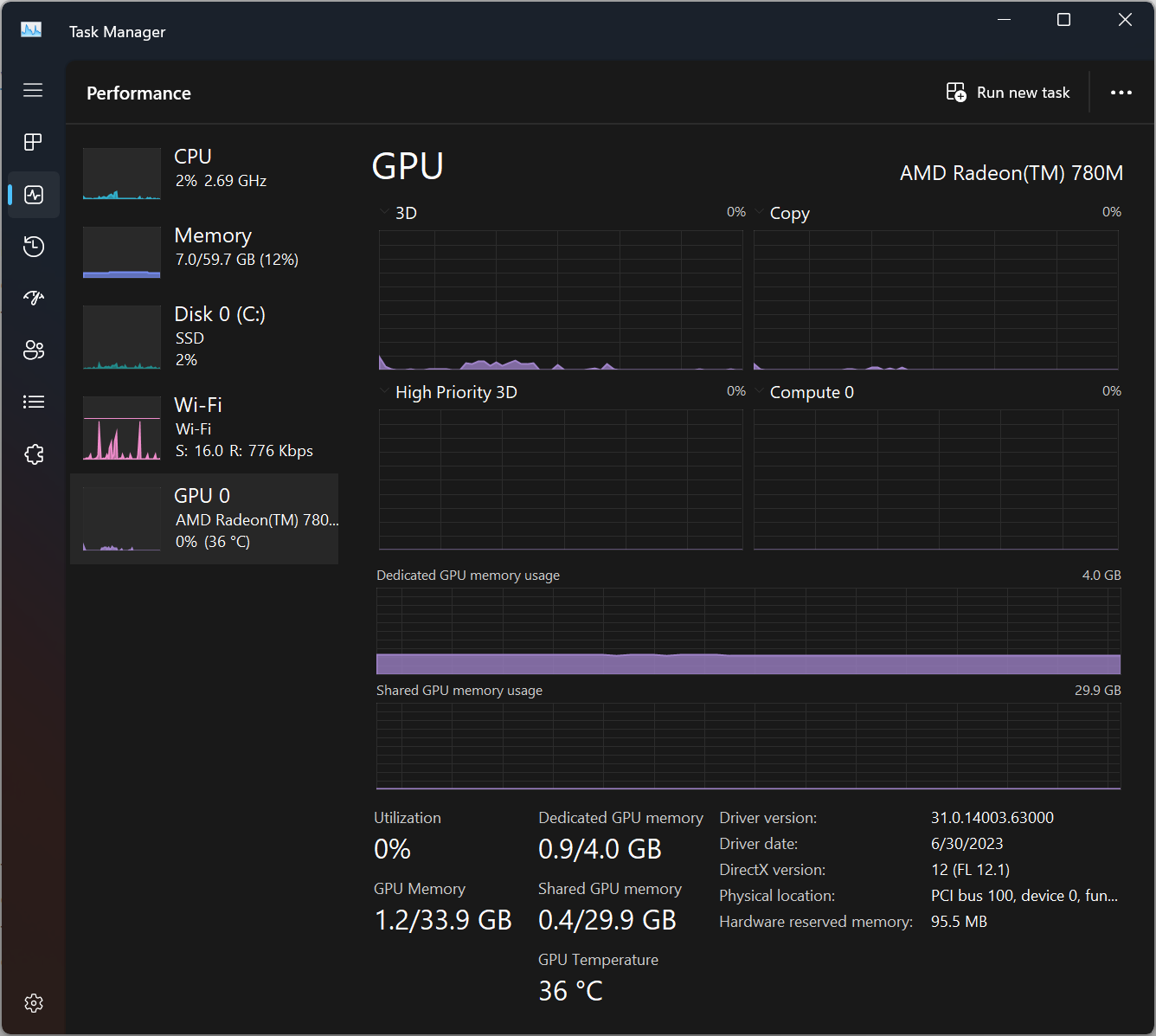The image size is (1156, 1036).
Task: Open the three-dot more options menu
Action: pos(1121,93)
